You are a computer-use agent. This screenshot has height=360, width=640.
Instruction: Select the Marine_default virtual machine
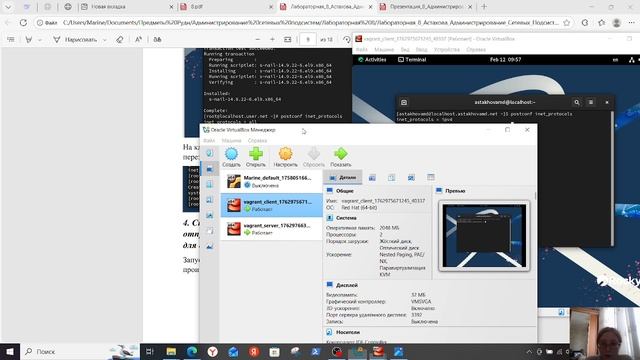(271, 181)
